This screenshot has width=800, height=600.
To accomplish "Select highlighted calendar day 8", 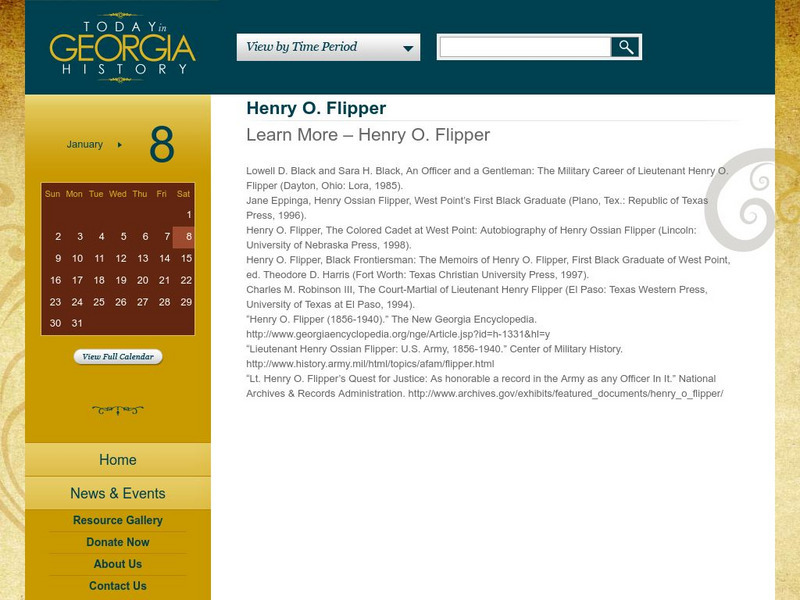I will pos(184,237).
